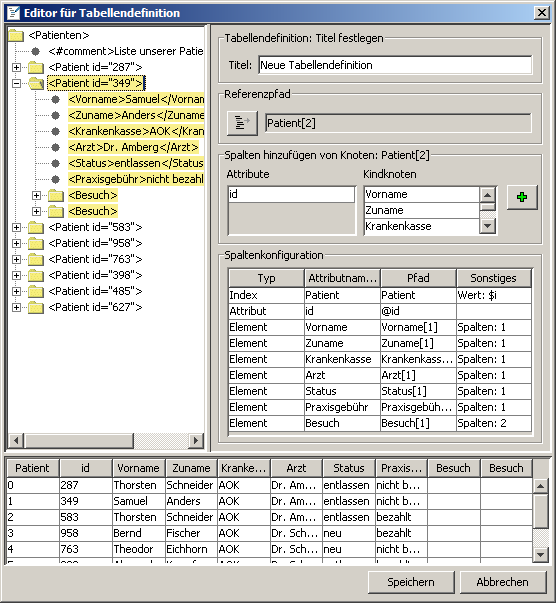556x603 pixels.
Task: Click preview cell Samuel
Action: click(x=138, y=501)
